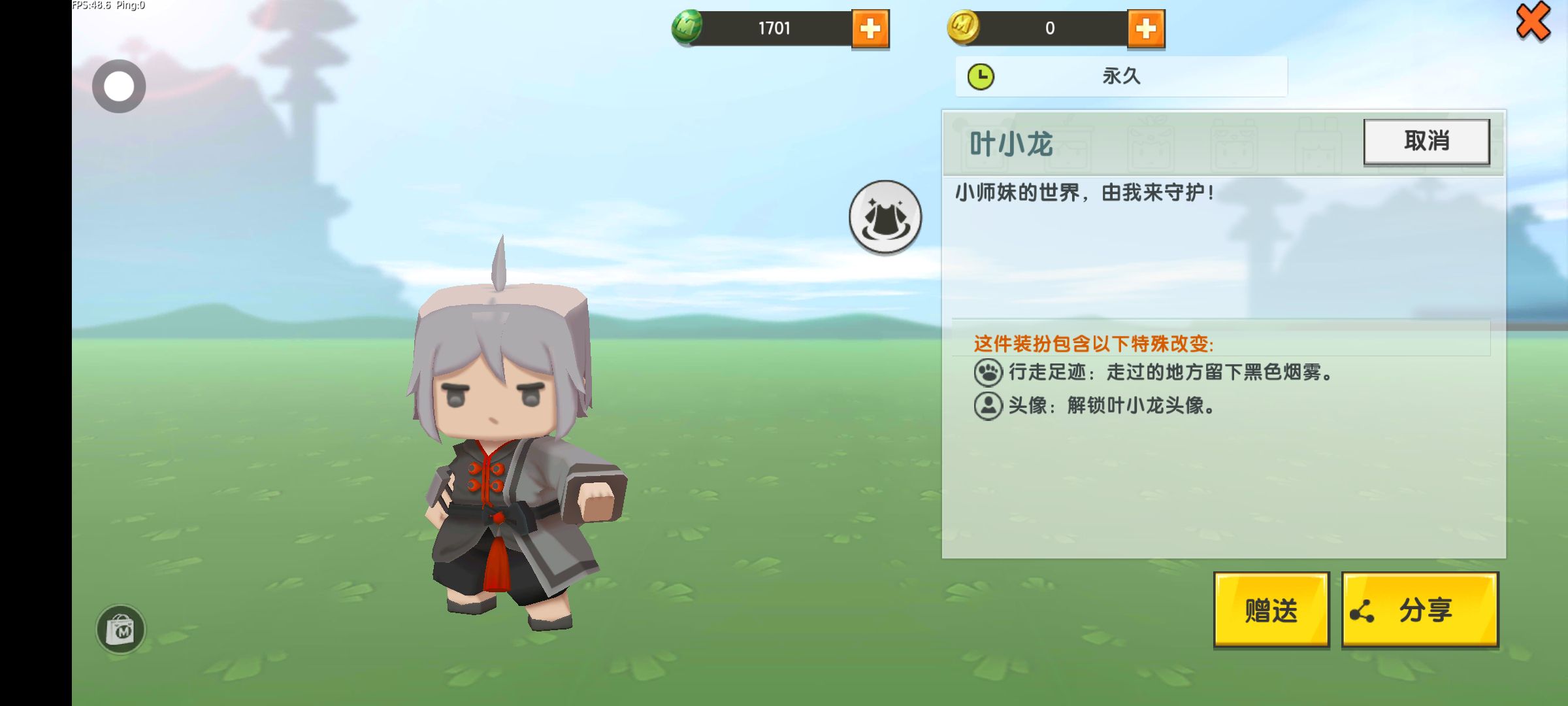Open the outfit preview circular icon

[x=885, y=217]
